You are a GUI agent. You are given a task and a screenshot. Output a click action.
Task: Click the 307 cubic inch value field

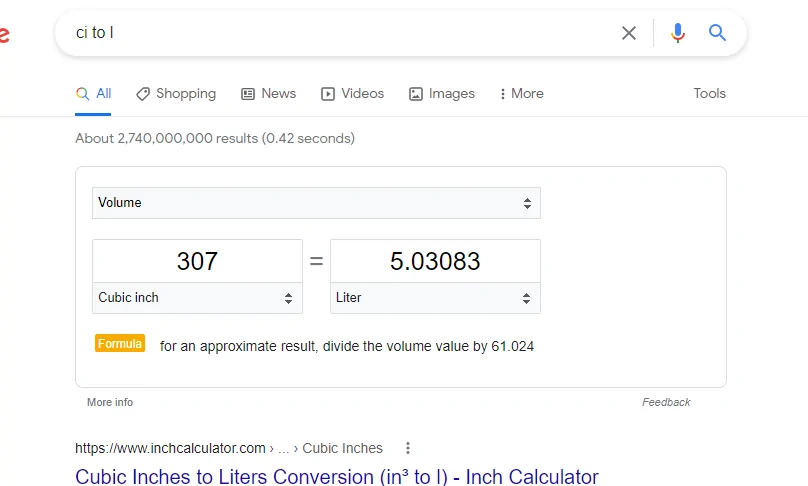(197, 261)
